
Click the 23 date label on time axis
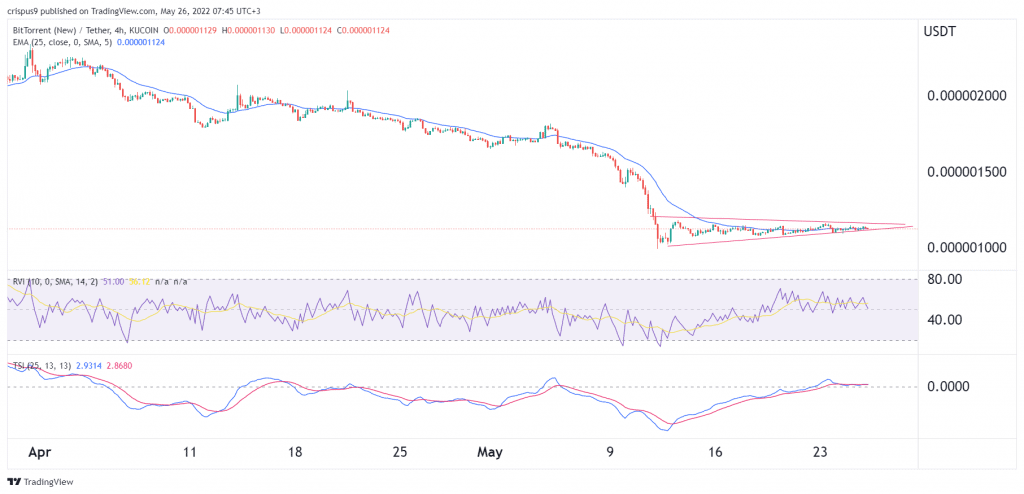click(x=821, y=452)
